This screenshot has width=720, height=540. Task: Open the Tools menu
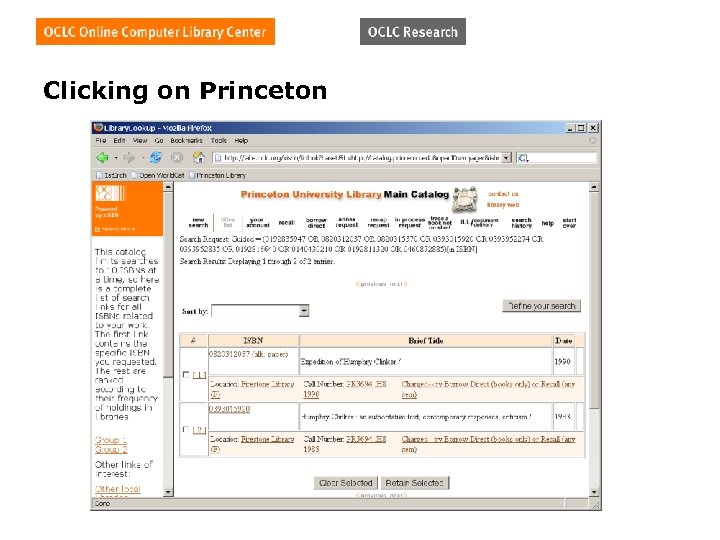[219, 141]
